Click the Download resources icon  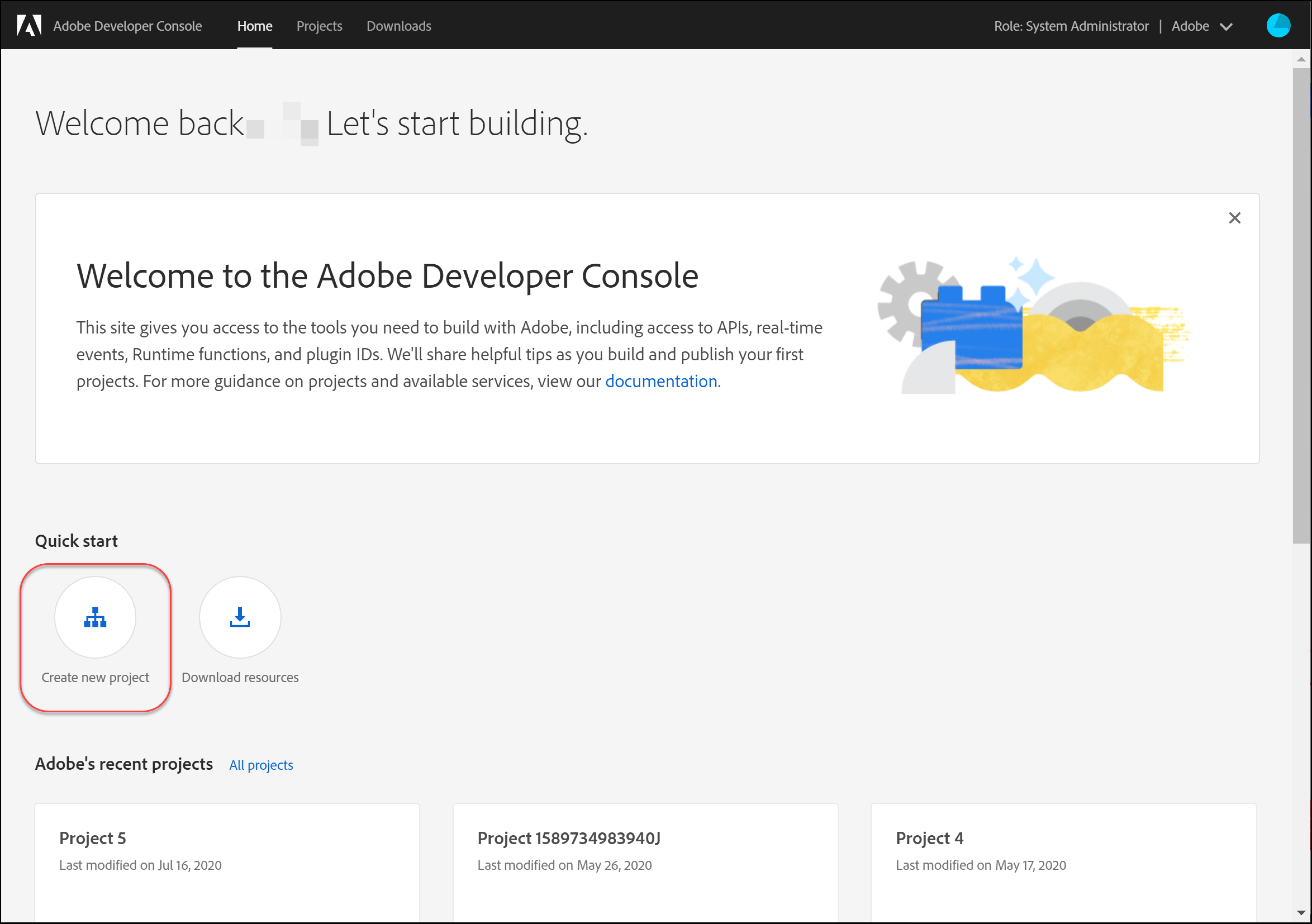pos(240,617)
